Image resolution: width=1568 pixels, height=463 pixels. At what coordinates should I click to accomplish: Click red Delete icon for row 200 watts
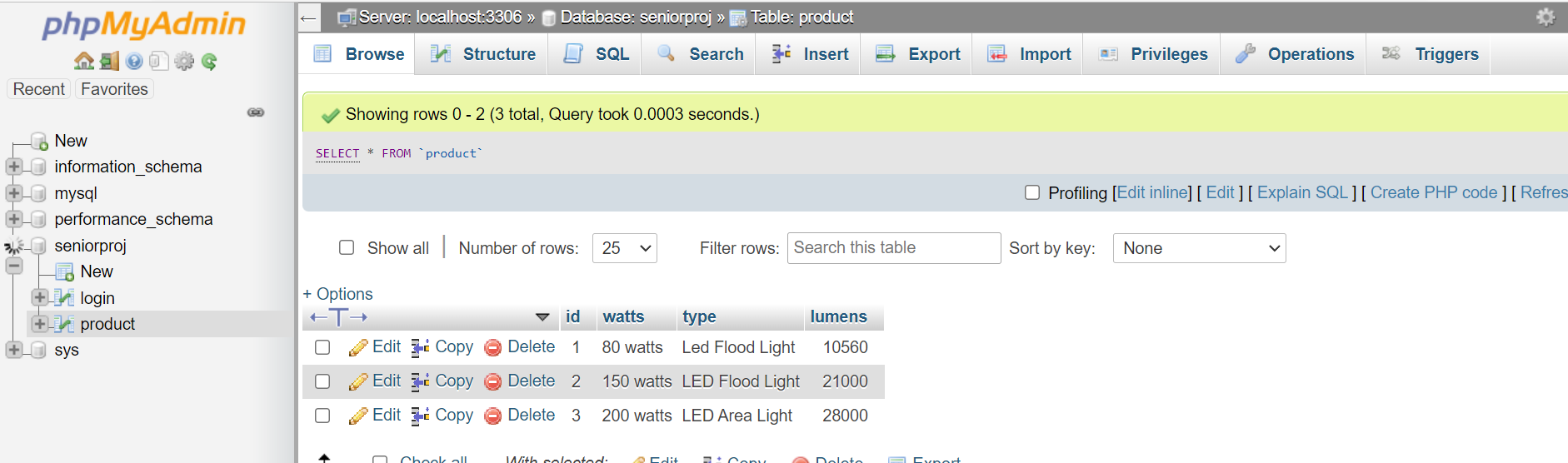[493, 416]
